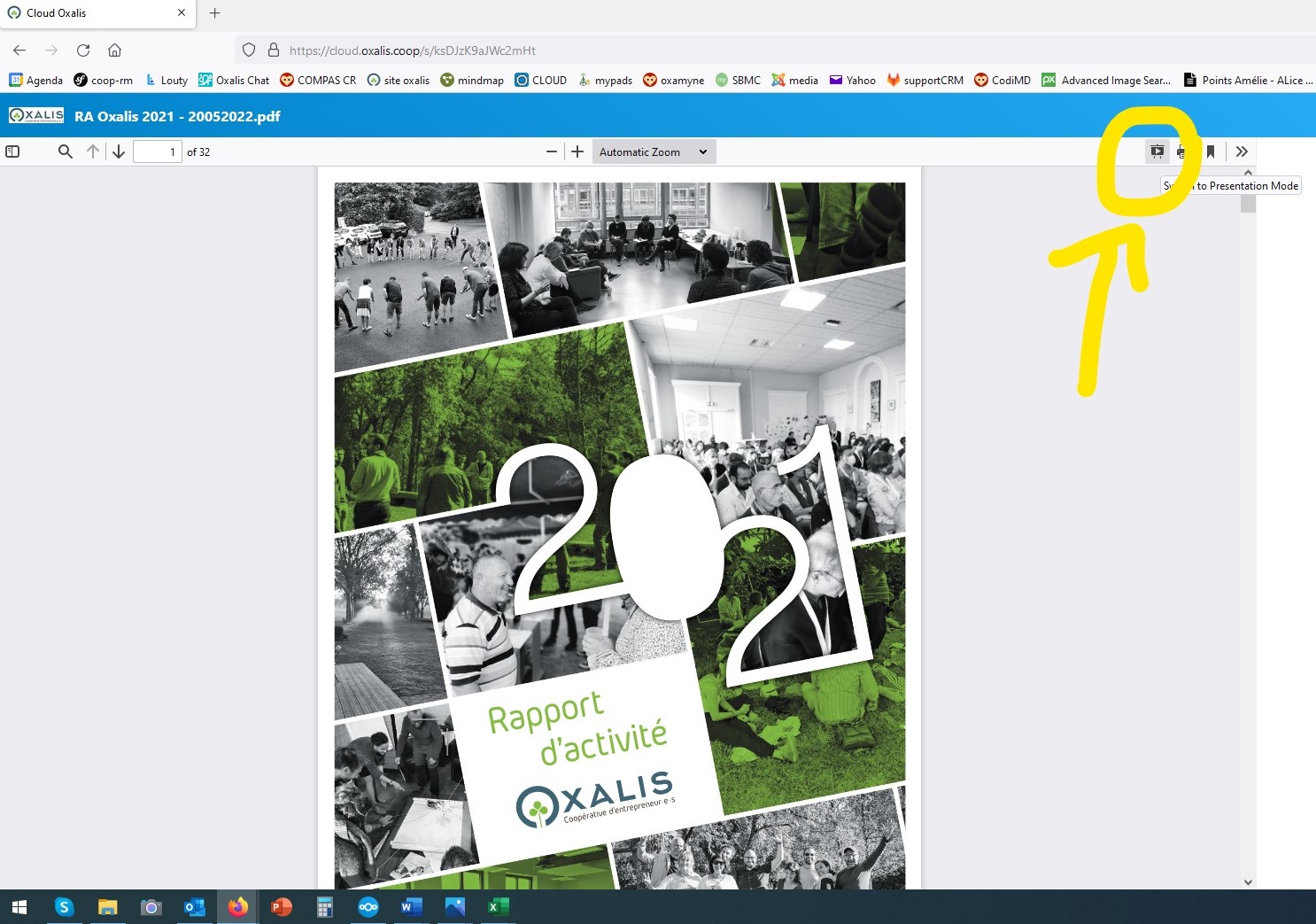Go to the next page with the down arrow
The height and width of the screenshot is (924, 1316).
119,151
